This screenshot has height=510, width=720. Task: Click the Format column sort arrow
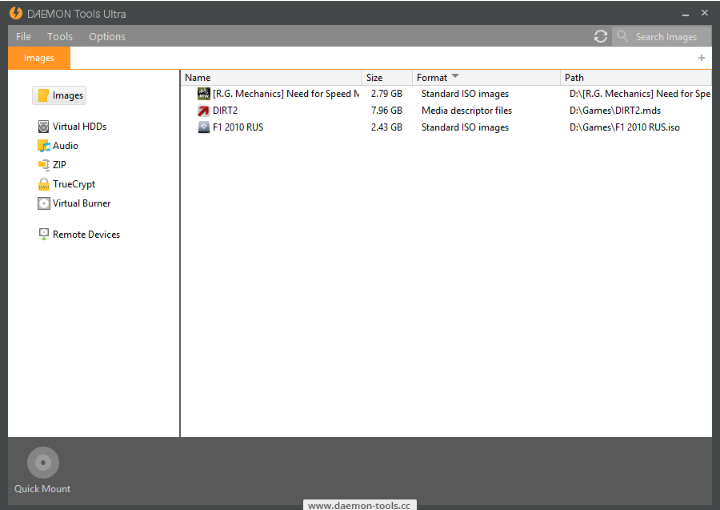click(455, 77)
